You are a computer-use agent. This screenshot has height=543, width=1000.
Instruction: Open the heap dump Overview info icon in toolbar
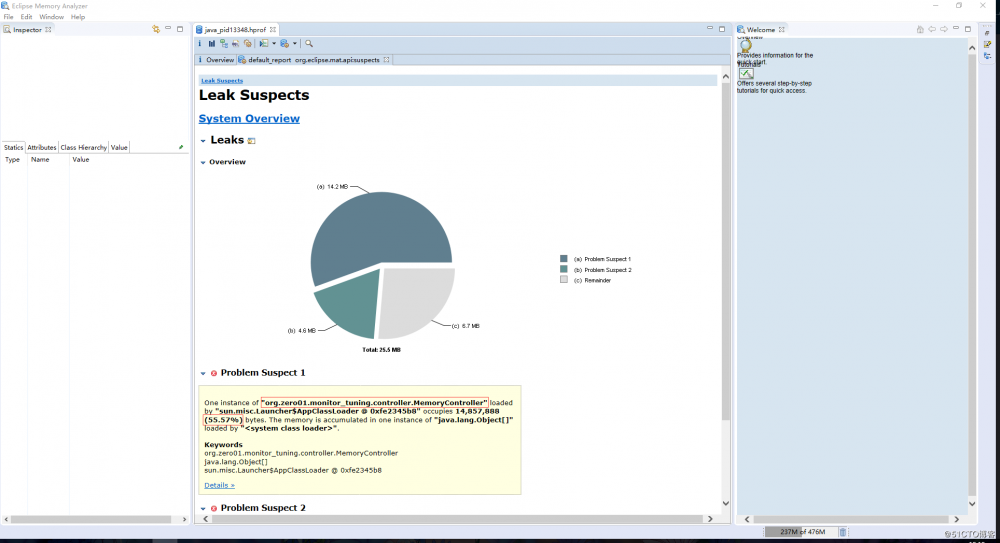tap(200, 44)
